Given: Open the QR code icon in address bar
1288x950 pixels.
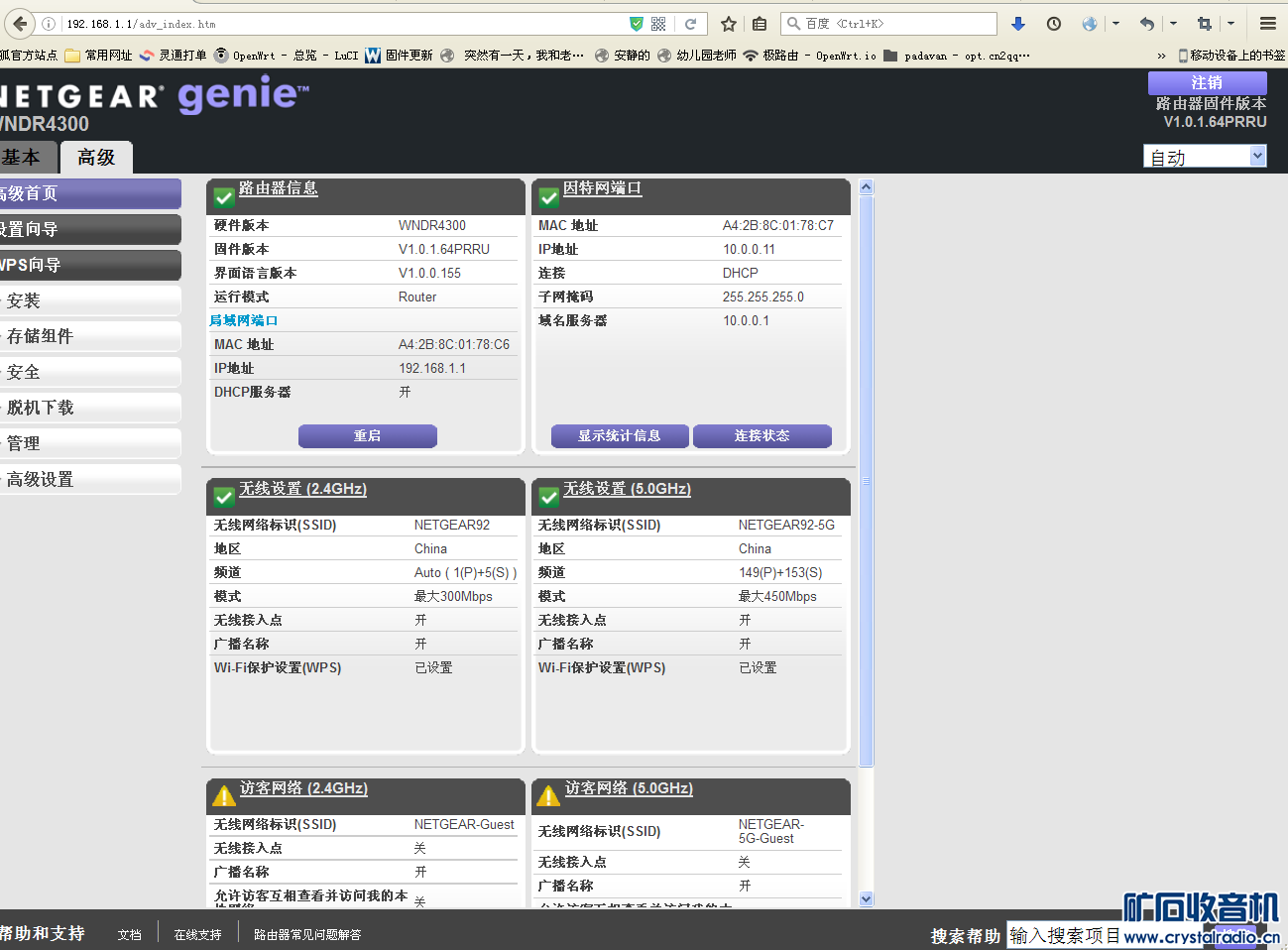Looking at the screenshot, I should 658,24.
